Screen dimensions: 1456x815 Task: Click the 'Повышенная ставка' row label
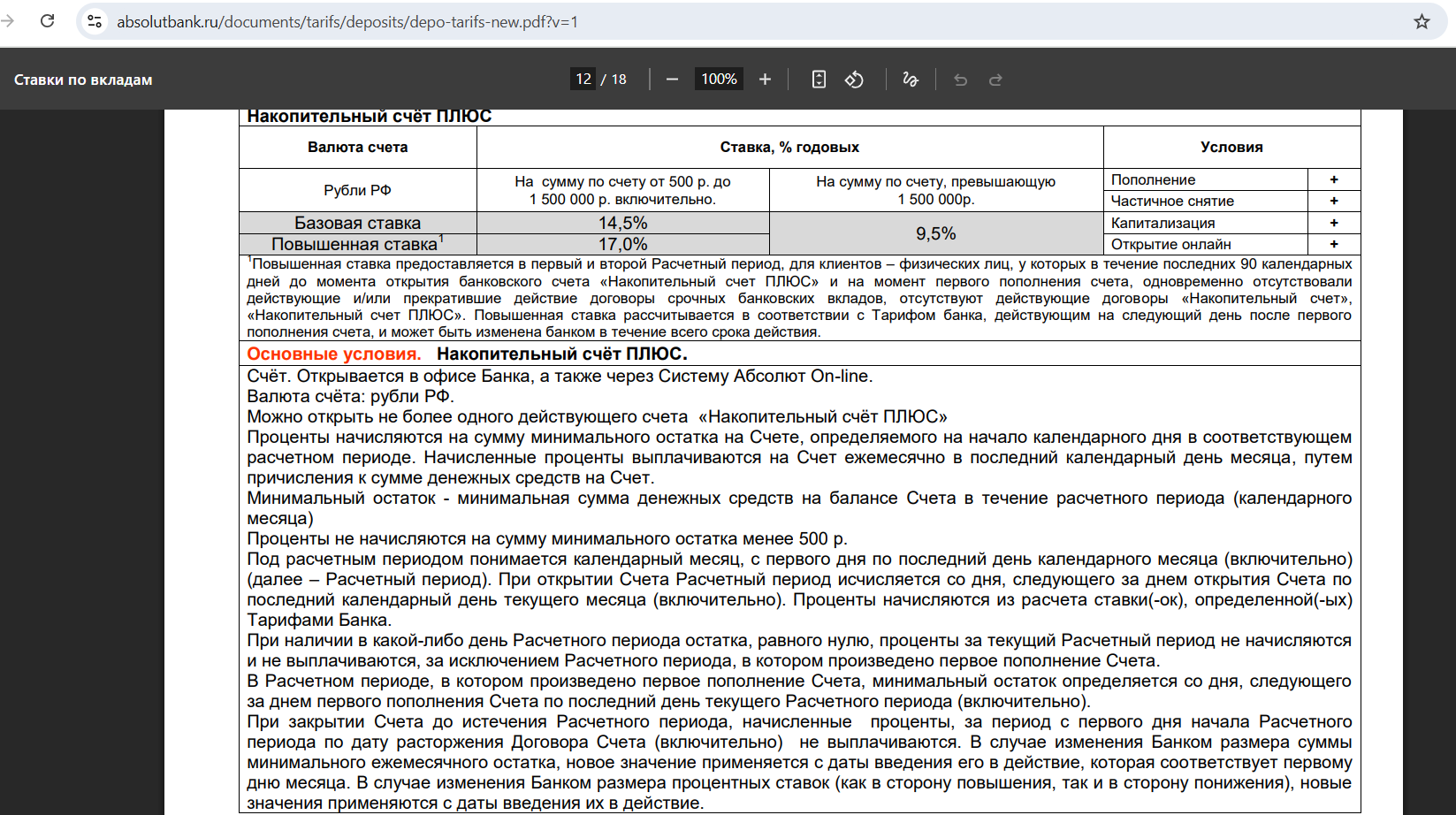point(357,244)
